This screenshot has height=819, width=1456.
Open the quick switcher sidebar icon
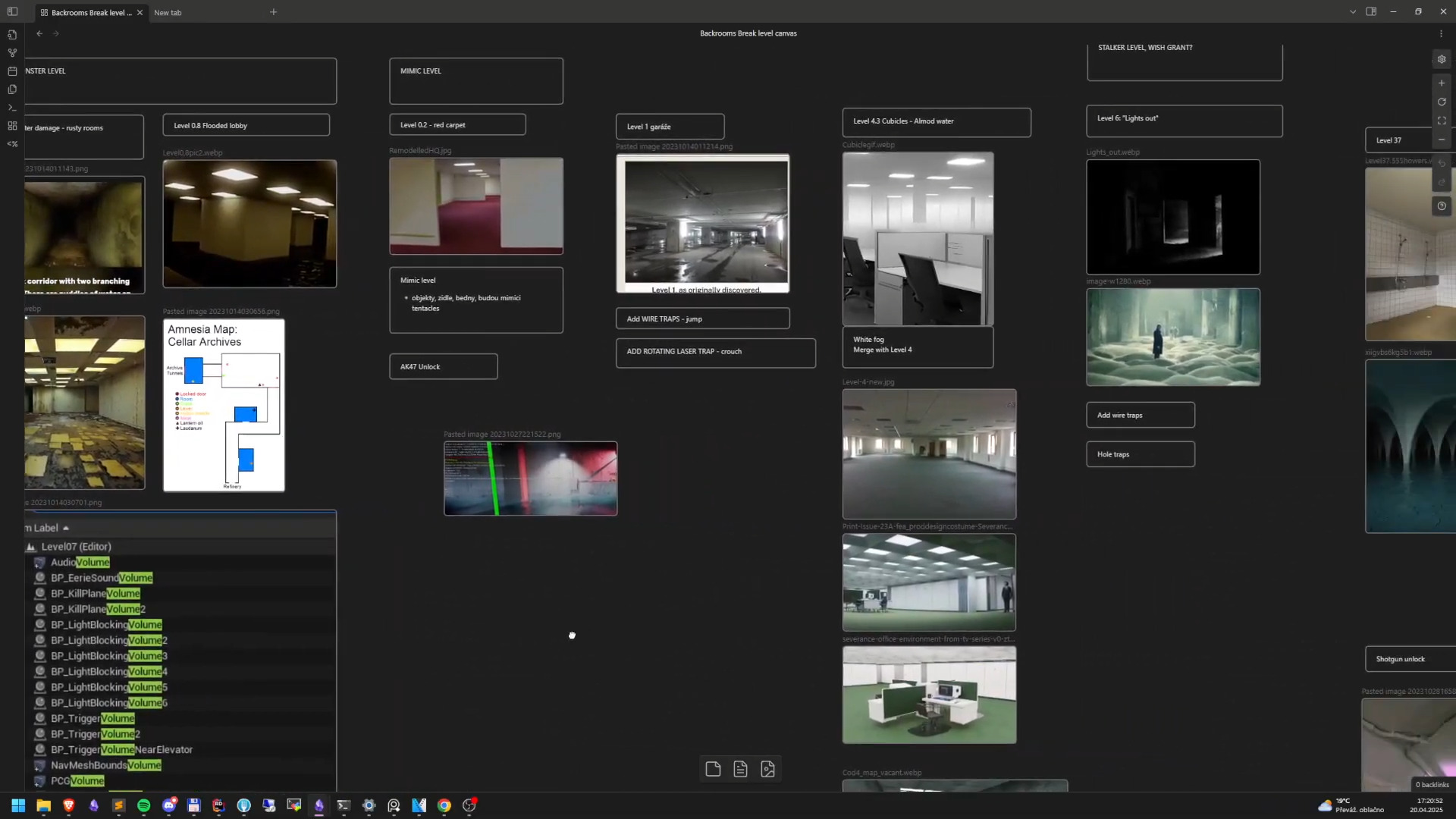tap(12, 35)
